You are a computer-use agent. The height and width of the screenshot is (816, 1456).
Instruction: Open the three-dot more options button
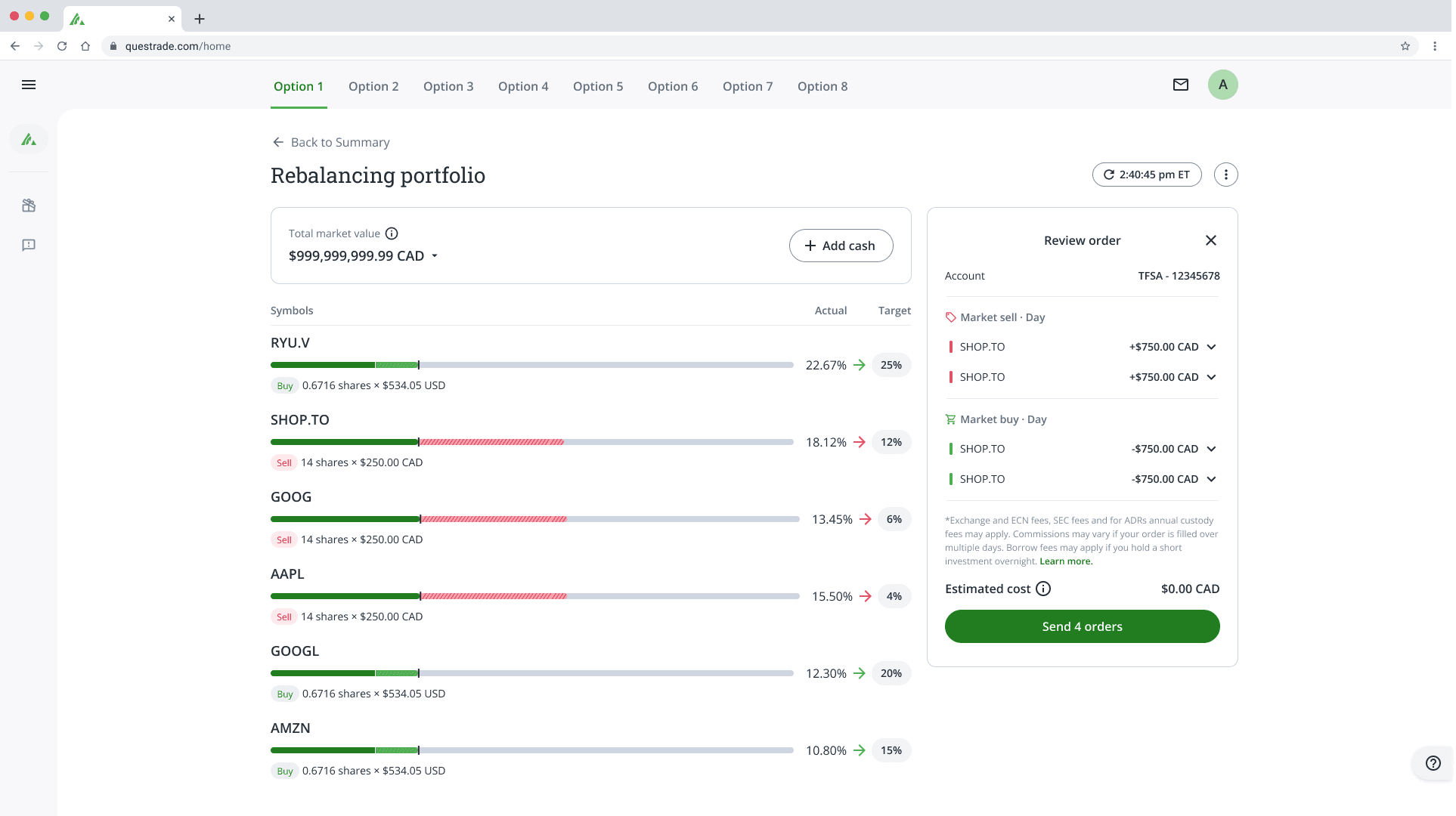click(x=1225, y=175)
